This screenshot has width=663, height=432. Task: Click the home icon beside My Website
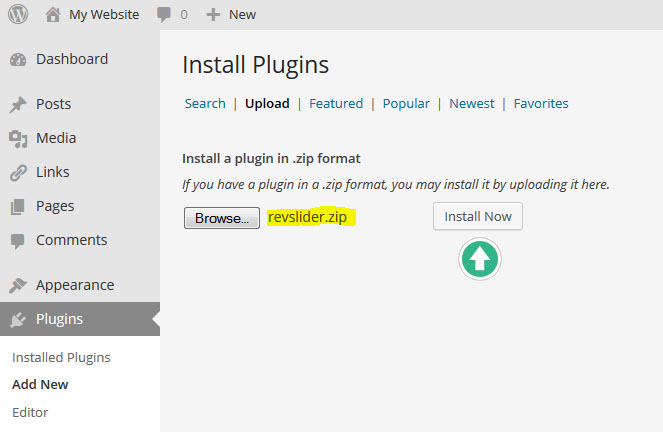click(54, 14)
